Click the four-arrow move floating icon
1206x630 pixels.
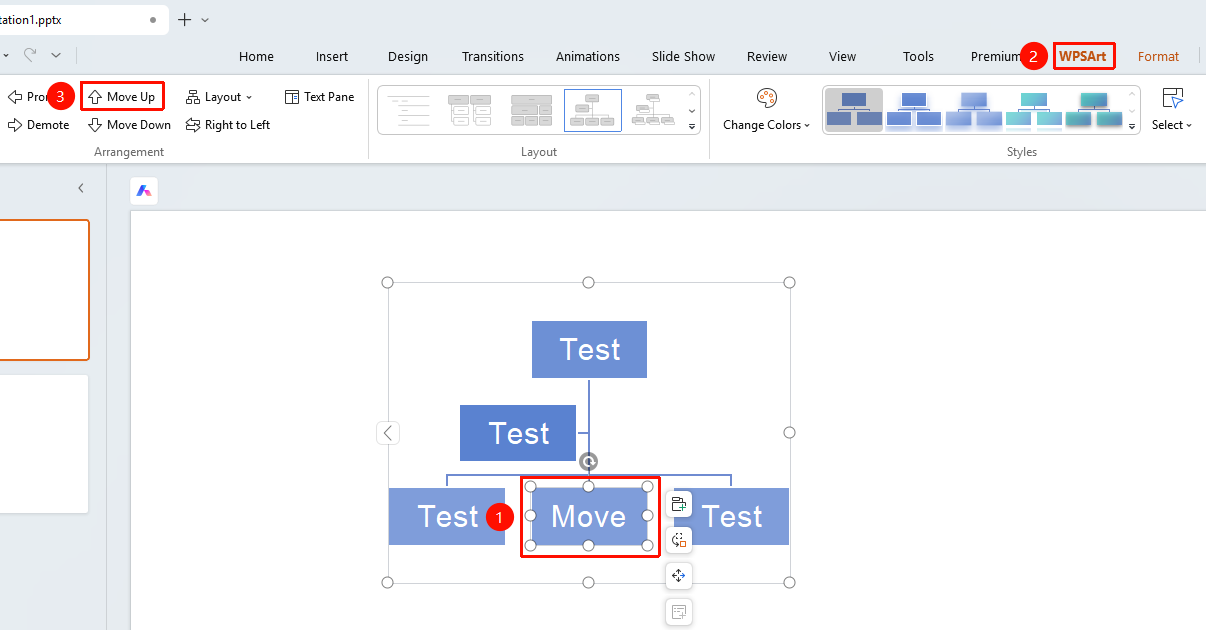679,575
